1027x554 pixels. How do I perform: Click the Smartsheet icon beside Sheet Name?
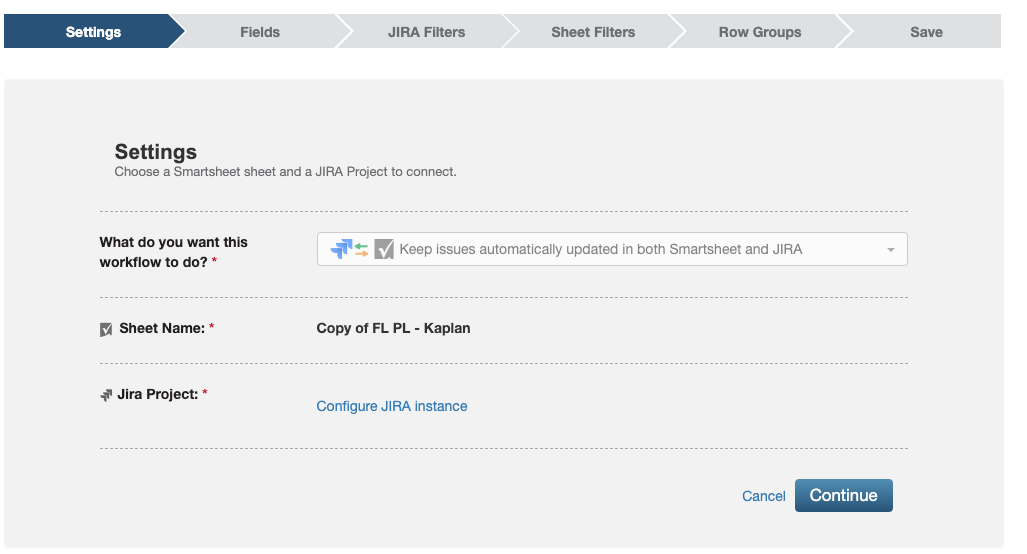pos(106,329)
